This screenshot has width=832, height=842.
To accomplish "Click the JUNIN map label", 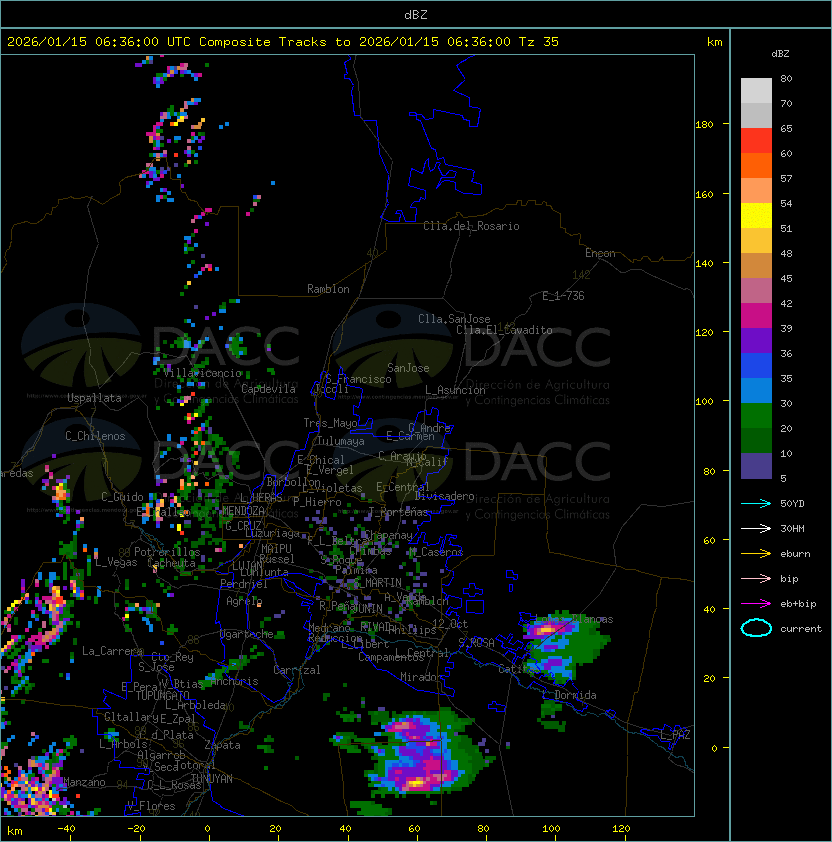I will click(x=367, y=609).
